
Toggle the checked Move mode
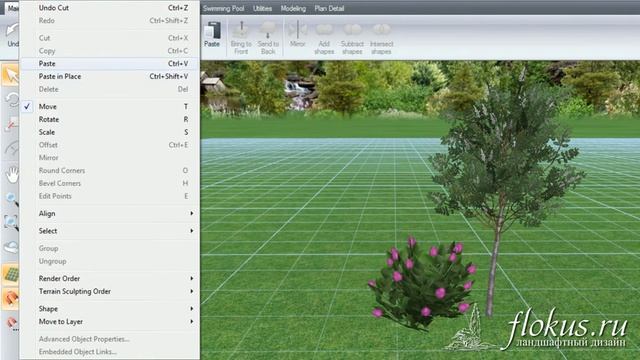(110, 107)
